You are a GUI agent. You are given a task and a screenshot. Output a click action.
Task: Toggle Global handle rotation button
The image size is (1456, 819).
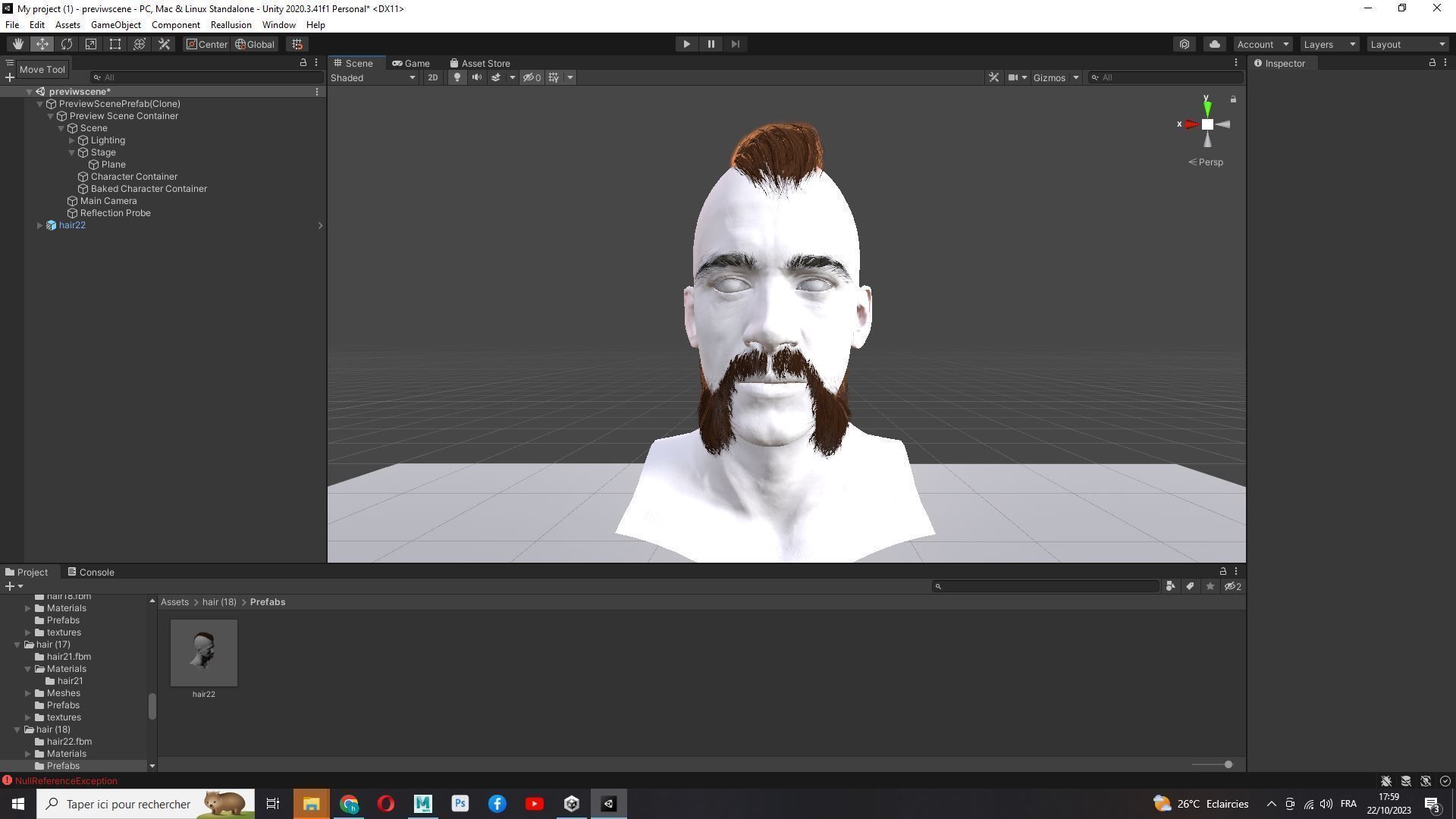(x=255, y=44)
